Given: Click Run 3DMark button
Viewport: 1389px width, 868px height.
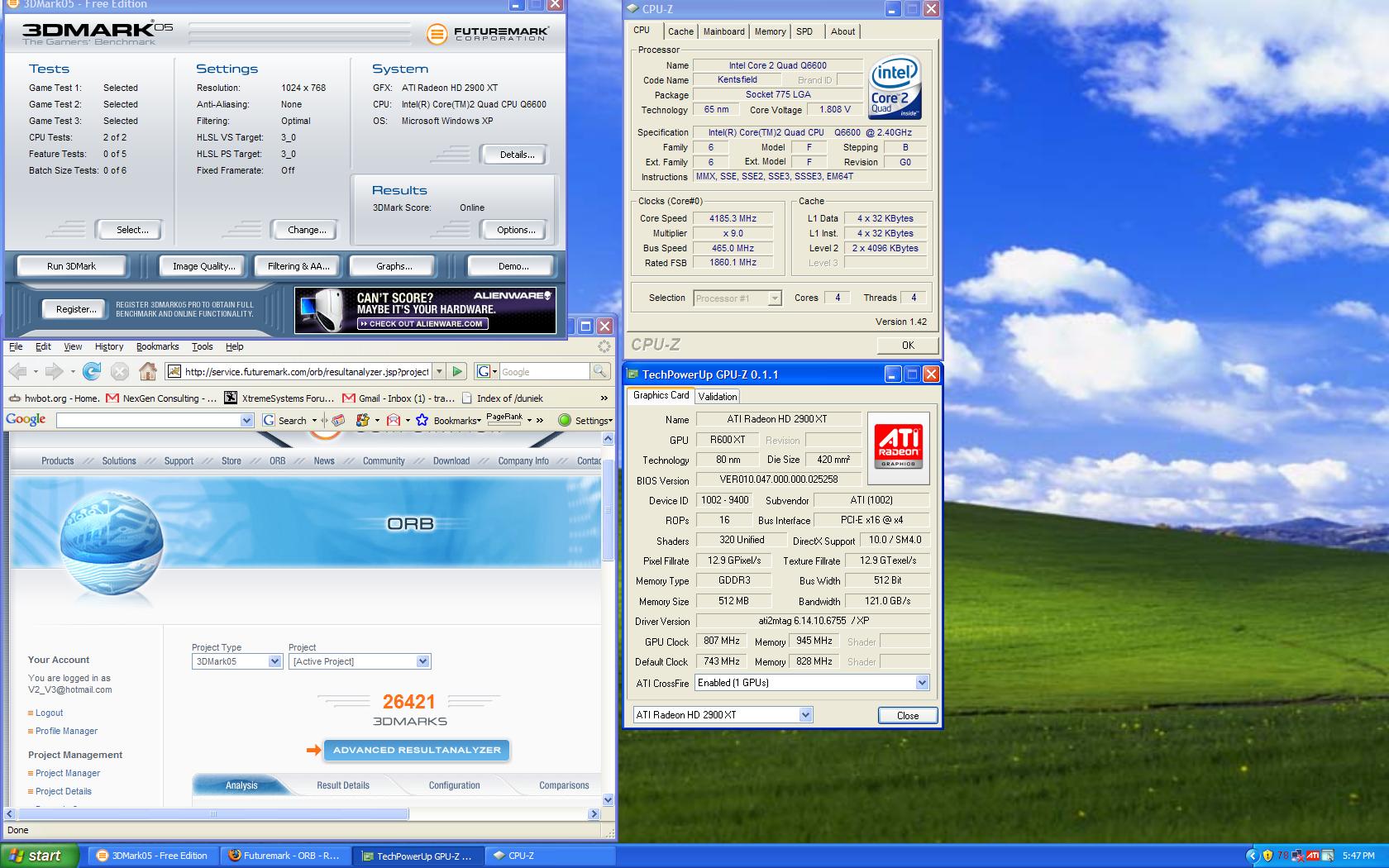Looking at the screenshot, I should coord(72,266).
